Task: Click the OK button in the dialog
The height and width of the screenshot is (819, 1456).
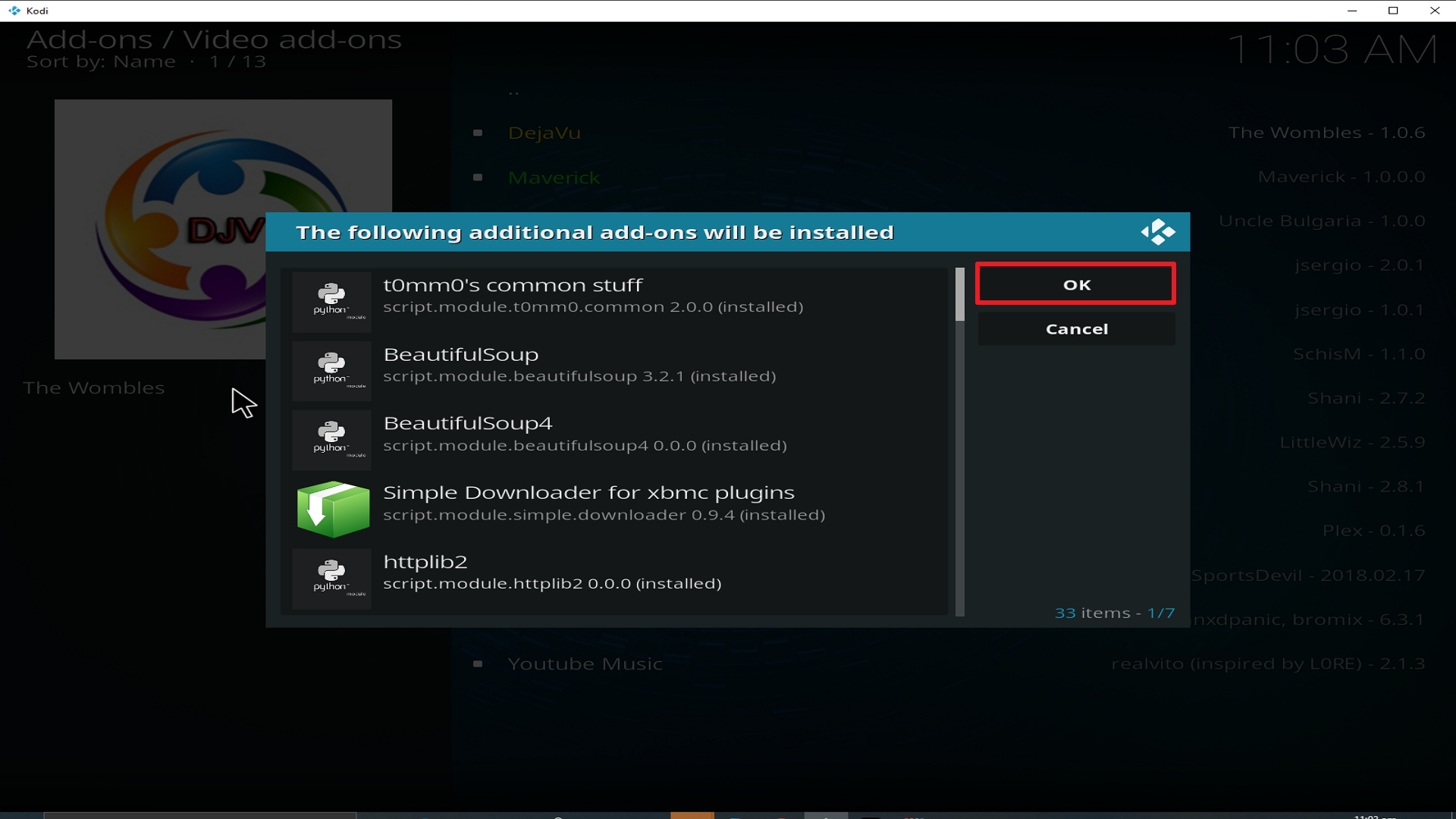Action: [1075, 284]
